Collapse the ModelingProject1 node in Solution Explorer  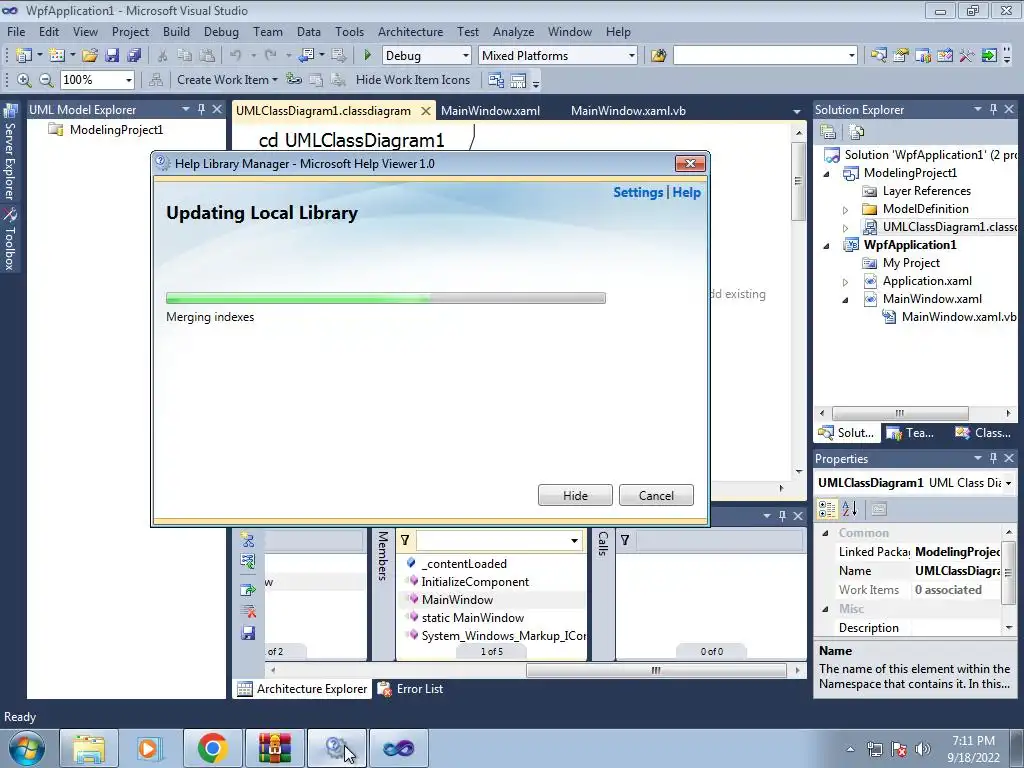(x=826, y=174)
